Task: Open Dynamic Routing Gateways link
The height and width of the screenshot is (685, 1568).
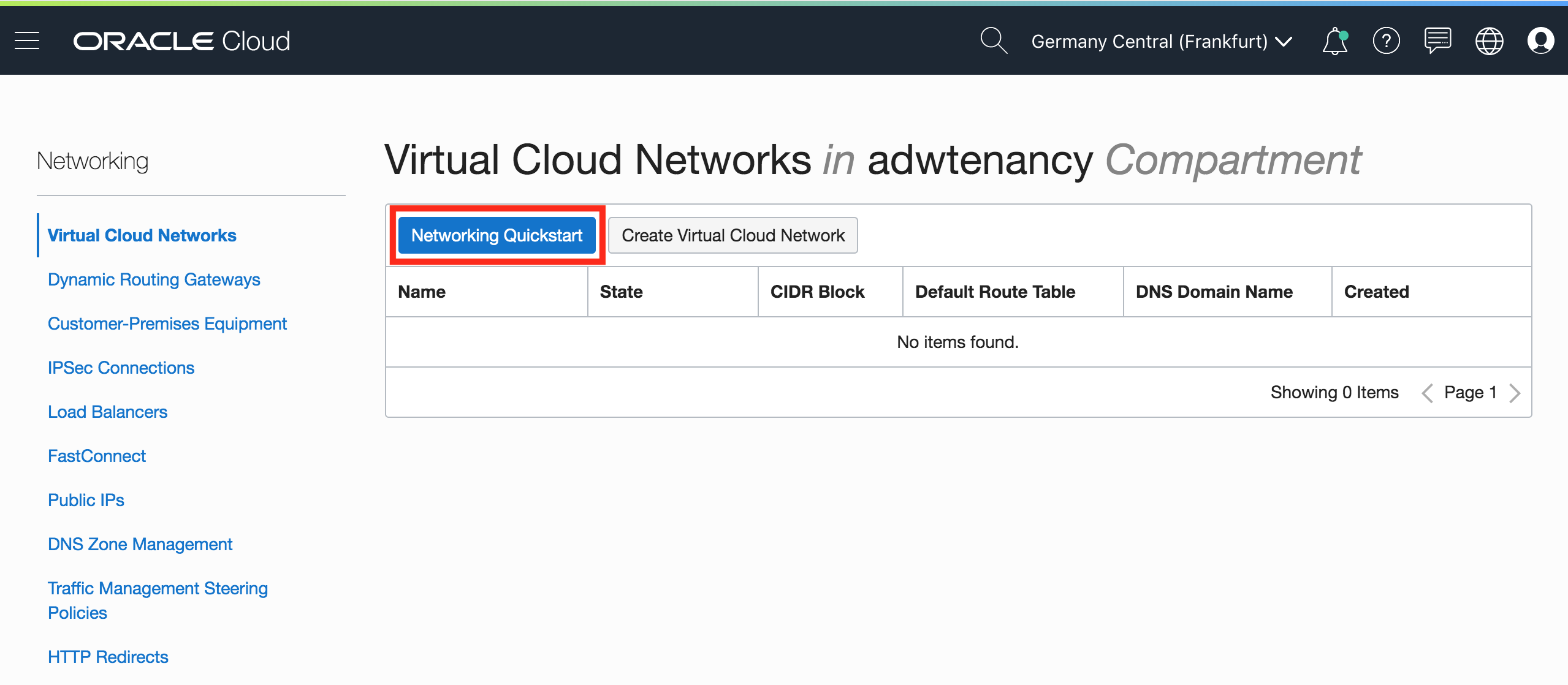Action: 154,279
